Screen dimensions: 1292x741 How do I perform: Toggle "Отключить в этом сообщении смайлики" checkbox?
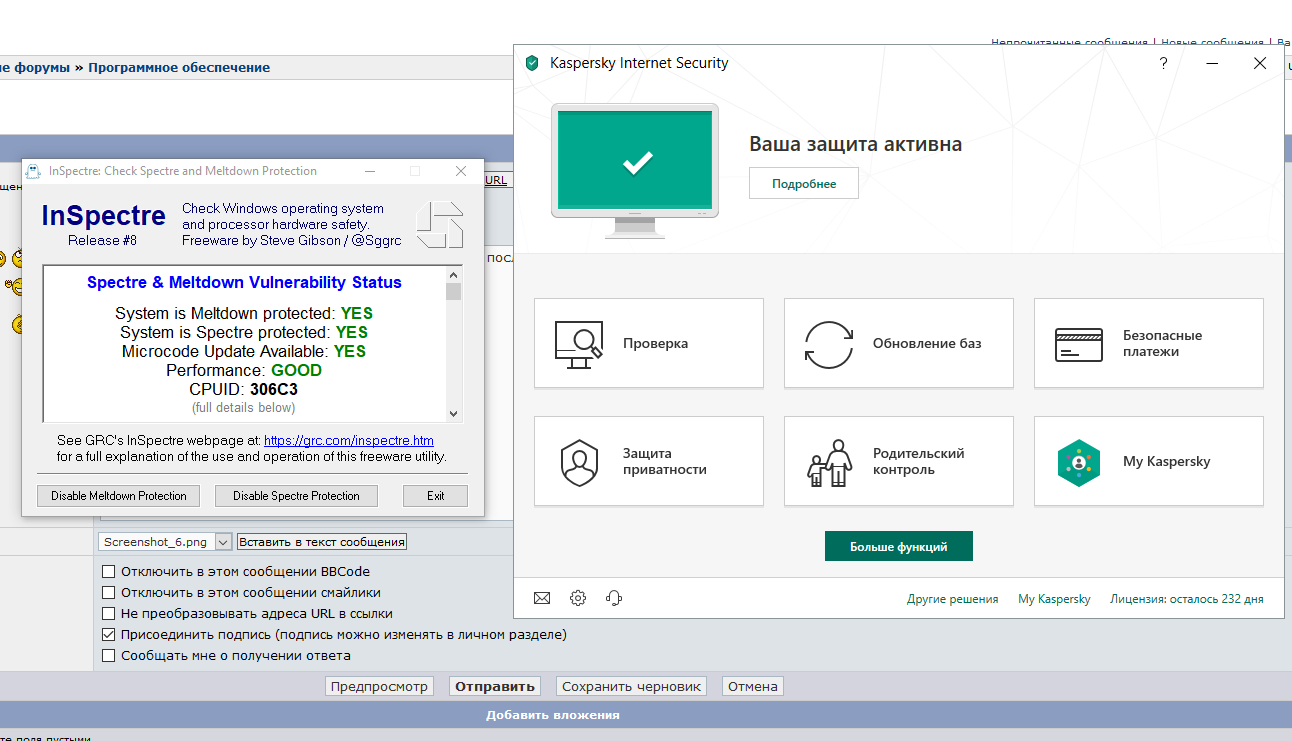coord(108,593)
